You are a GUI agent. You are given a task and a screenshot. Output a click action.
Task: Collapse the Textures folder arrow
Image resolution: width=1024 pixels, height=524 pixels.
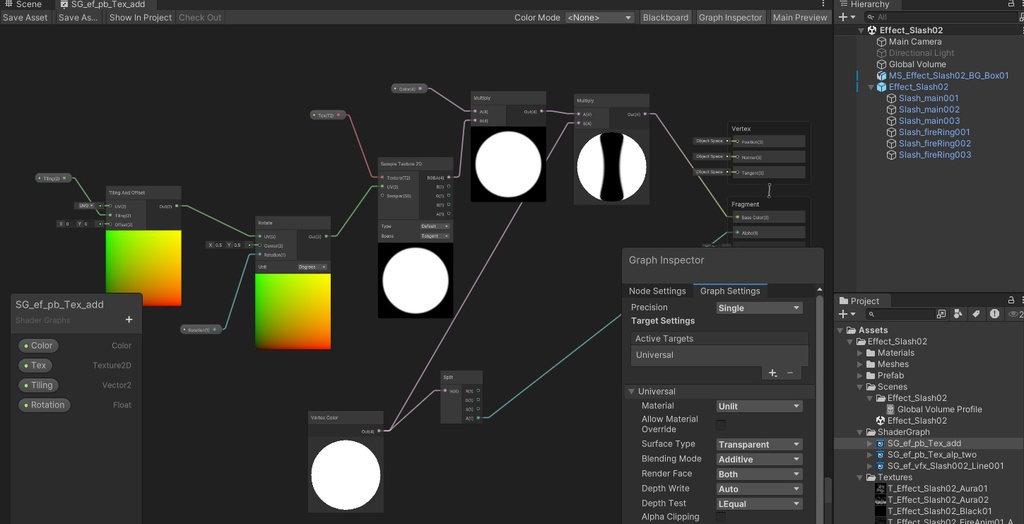coord(860,478)
